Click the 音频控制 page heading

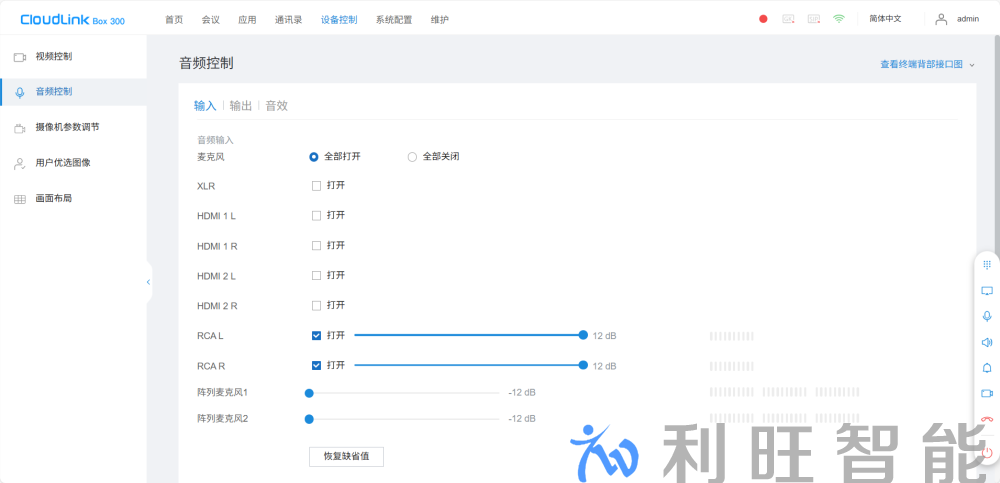coord(206,64)
